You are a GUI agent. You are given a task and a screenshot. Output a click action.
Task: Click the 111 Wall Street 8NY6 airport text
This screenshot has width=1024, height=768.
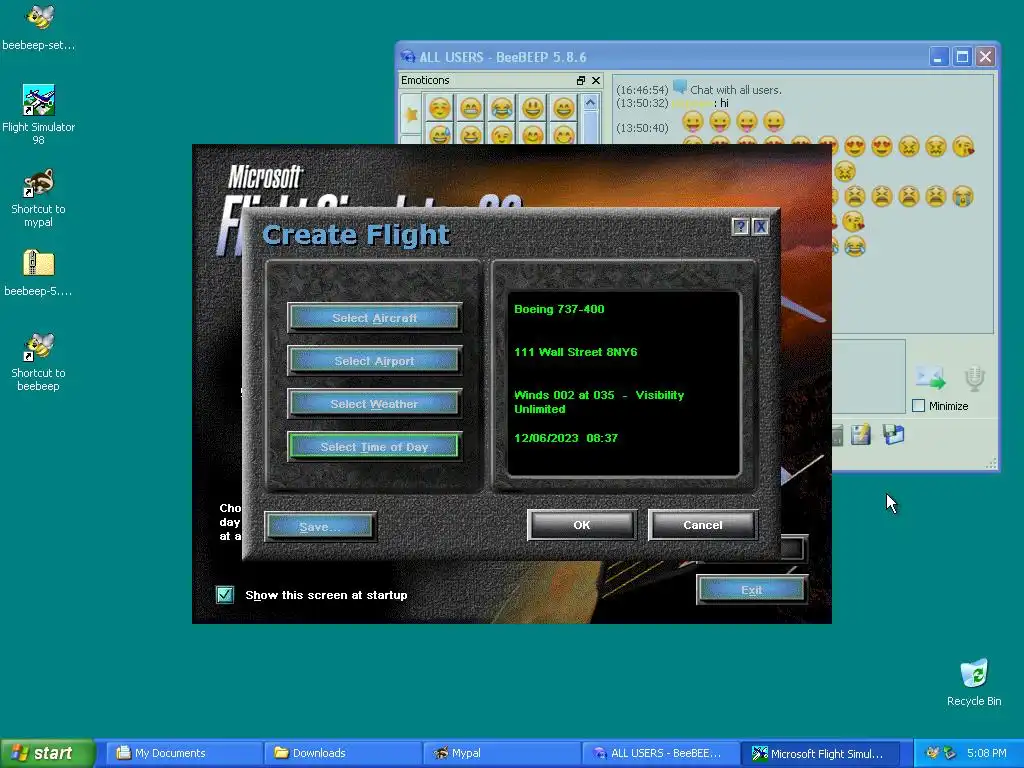click(x=575, y=352)
